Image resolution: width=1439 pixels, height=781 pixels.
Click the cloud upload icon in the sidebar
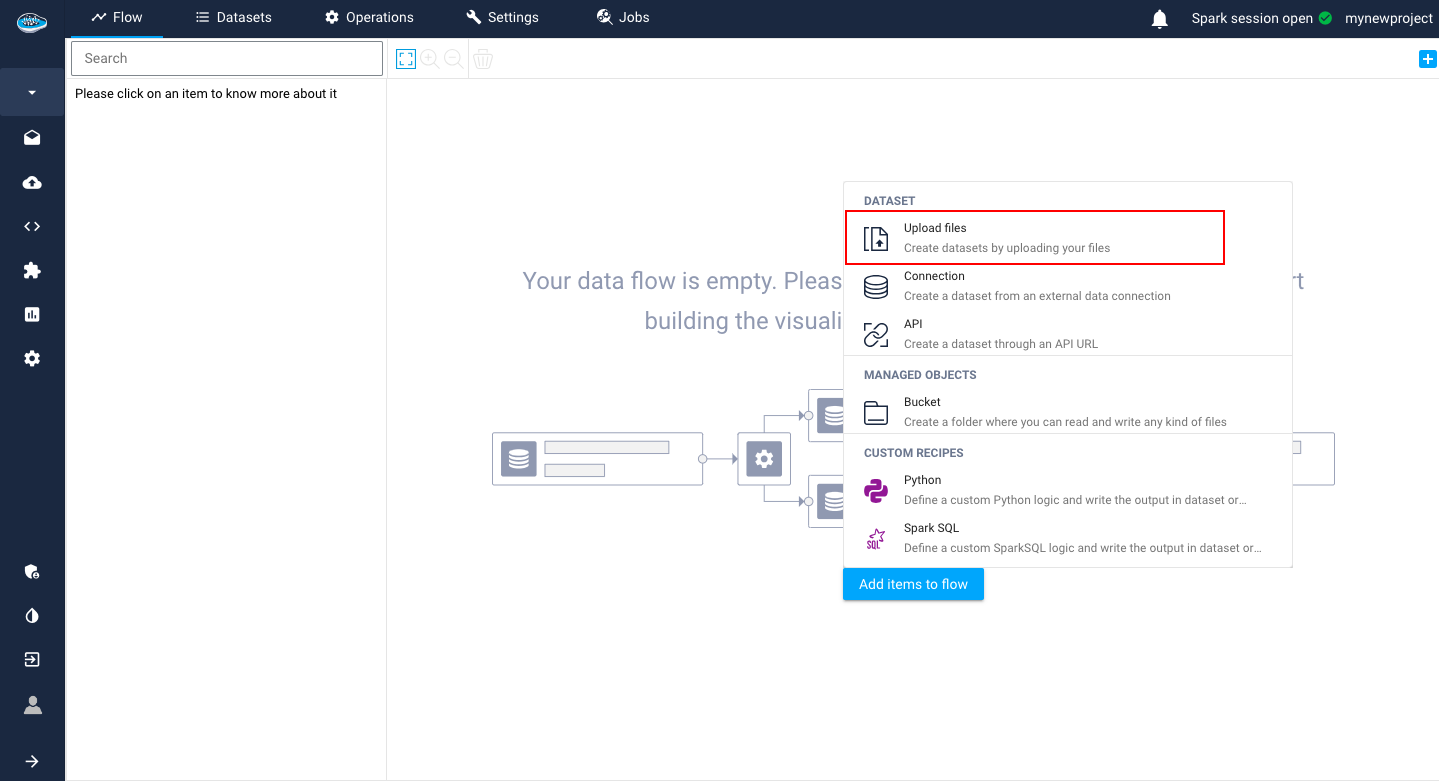coord(32,182)
